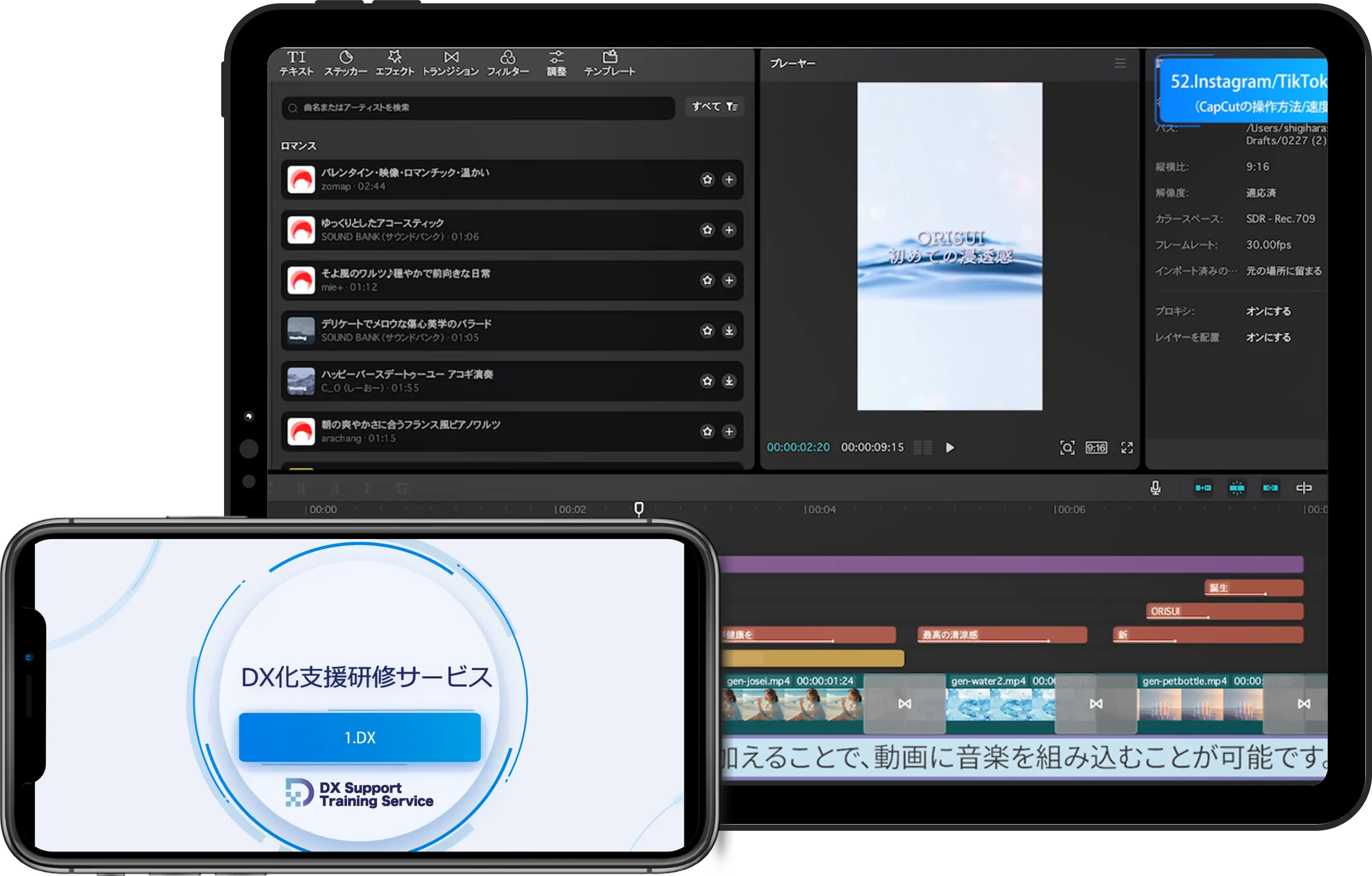The width and height of the screenshot is (1372, 876).
Task: Open the エフェクト (Effects) panel
Action: 395,63
